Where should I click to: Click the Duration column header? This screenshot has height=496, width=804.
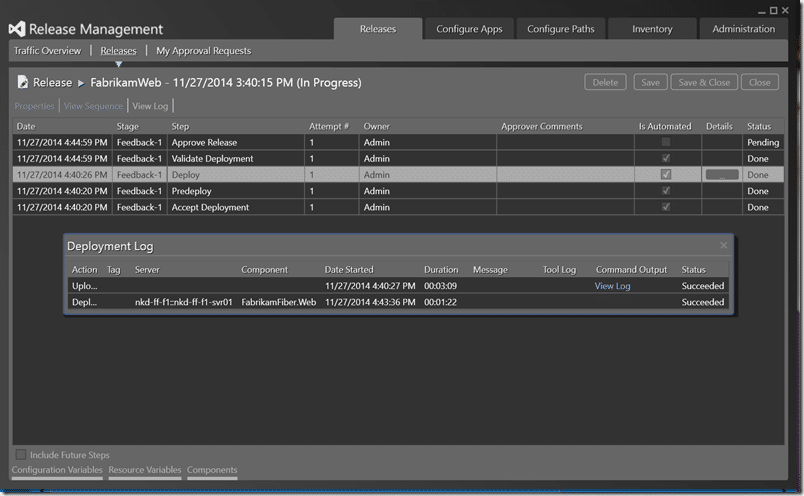pyautogui.click(x=441, y=270)
